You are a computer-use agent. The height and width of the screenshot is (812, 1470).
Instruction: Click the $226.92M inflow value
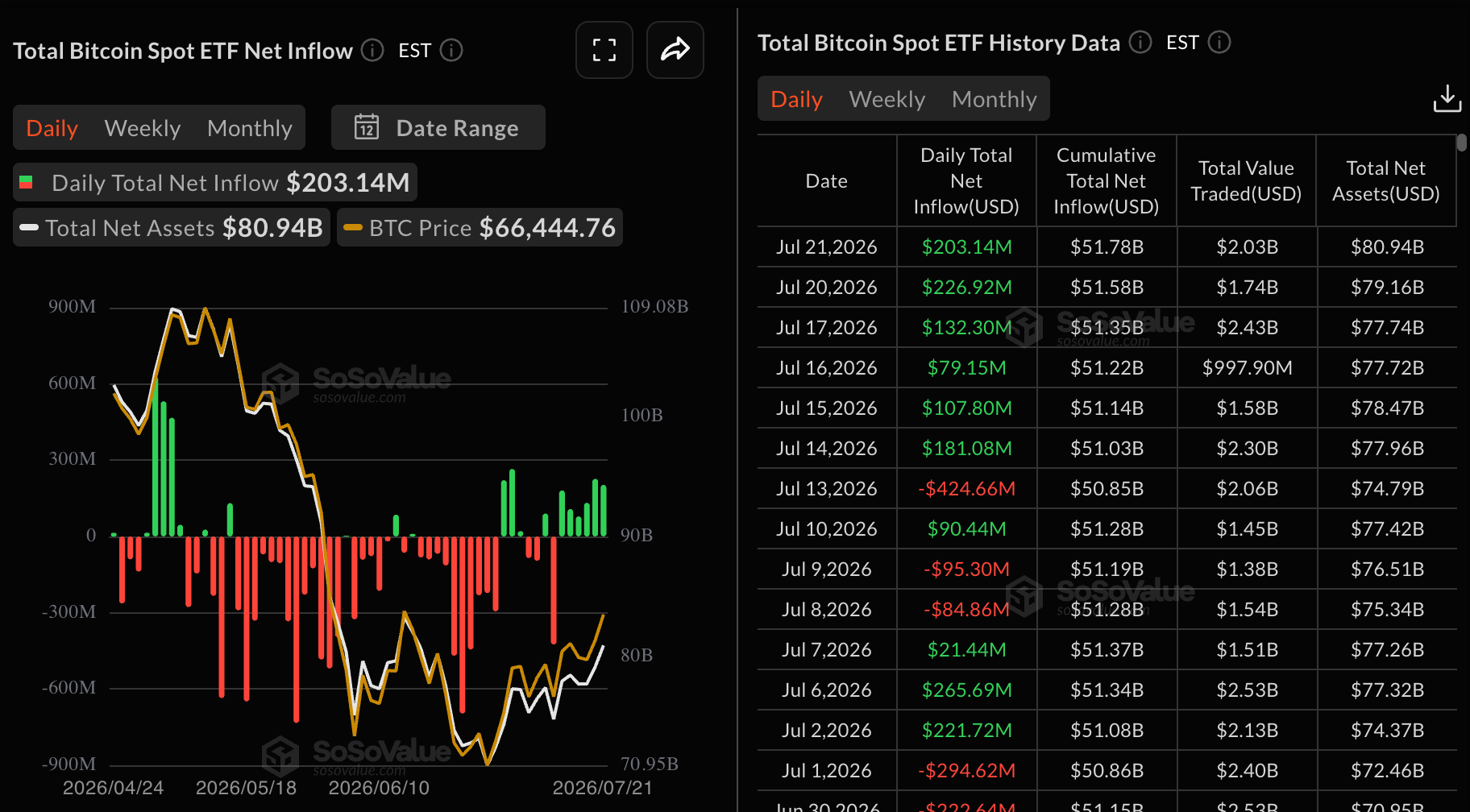coord(967,288)
